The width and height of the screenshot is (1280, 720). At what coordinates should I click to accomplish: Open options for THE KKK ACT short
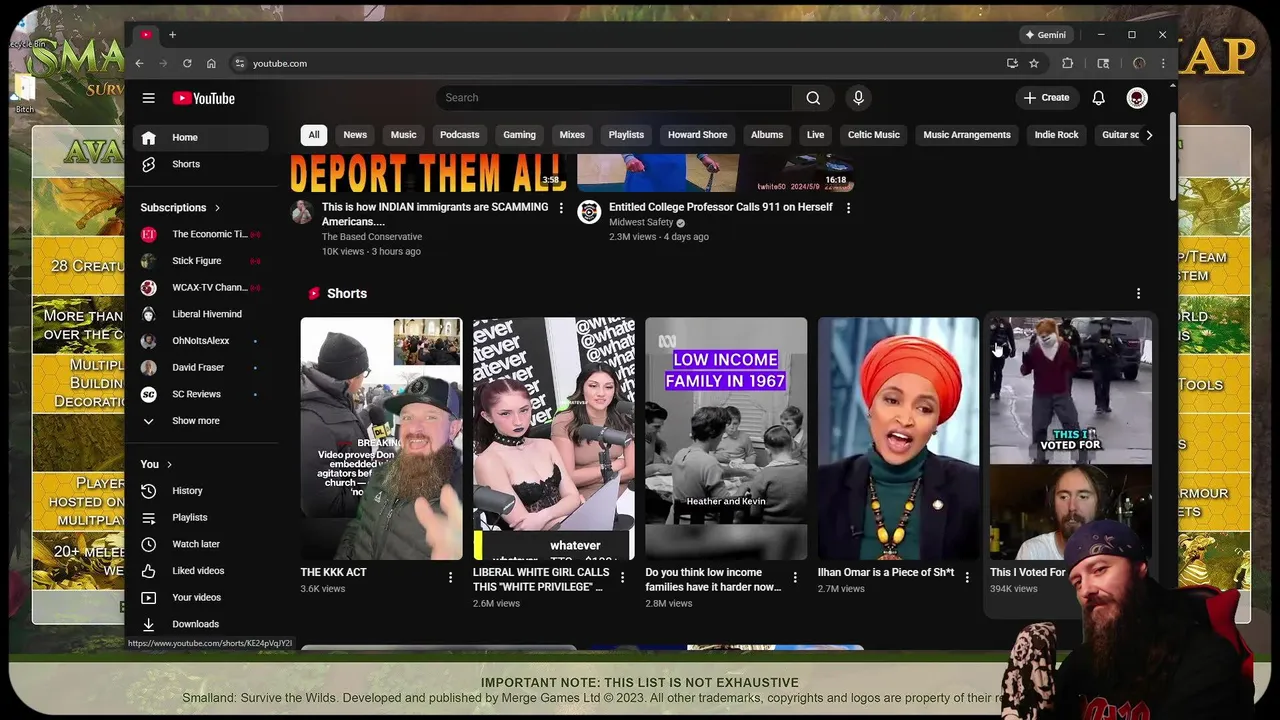pyautogui.click(x=451, y=577)
